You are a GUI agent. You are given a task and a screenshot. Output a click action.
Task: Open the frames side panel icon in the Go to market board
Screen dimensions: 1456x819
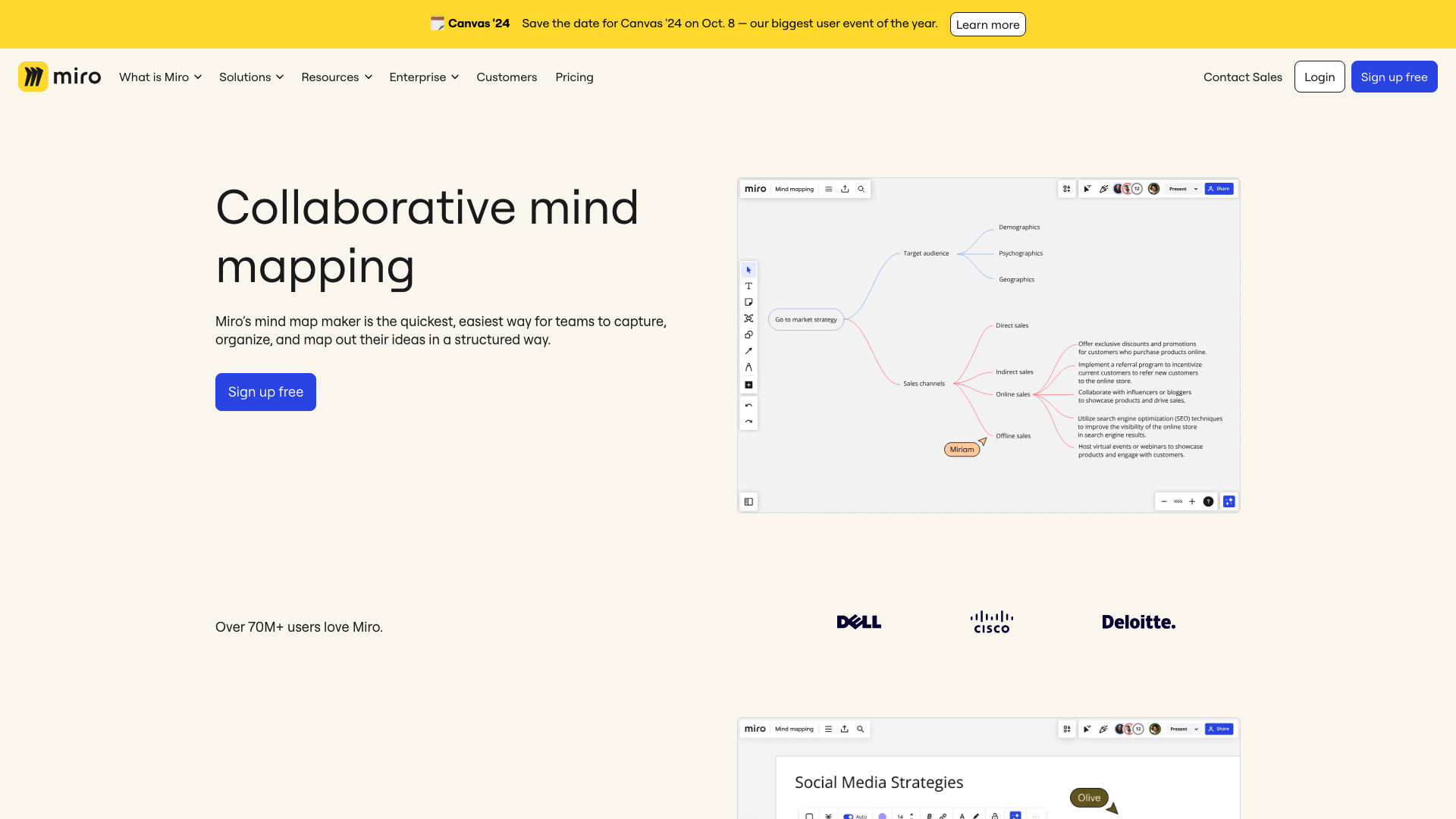coord(748,501)
